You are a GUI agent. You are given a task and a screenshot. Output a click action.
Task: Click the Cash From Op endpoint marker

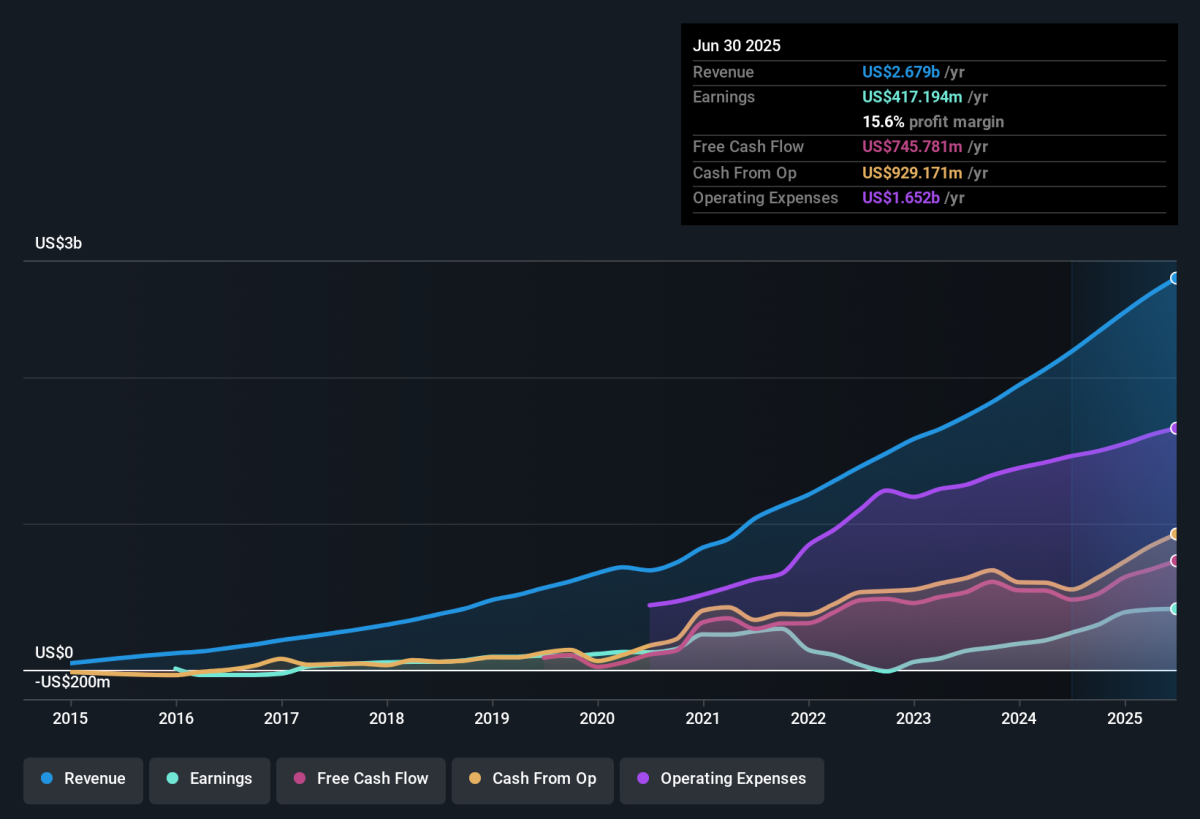tap(1176, 534)
